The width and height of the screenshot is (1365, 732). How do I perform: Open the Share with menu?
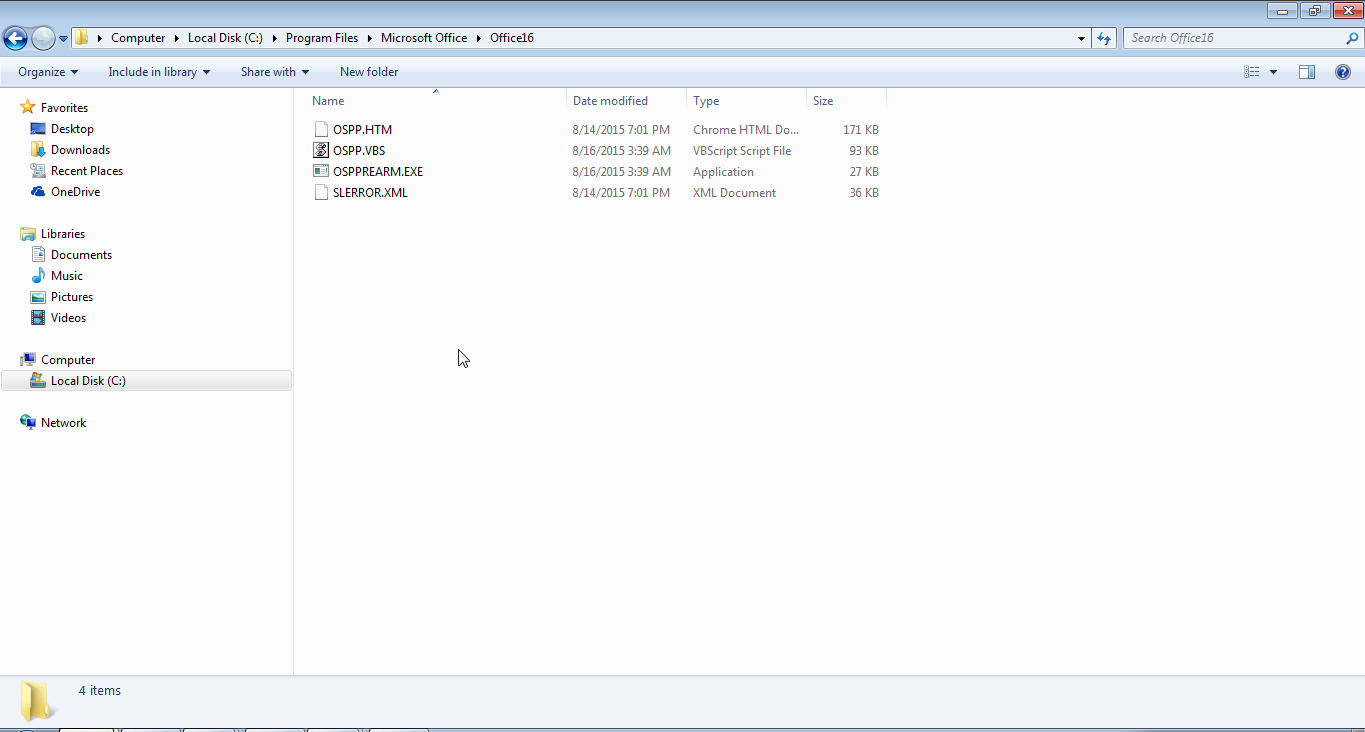(274, 72)
